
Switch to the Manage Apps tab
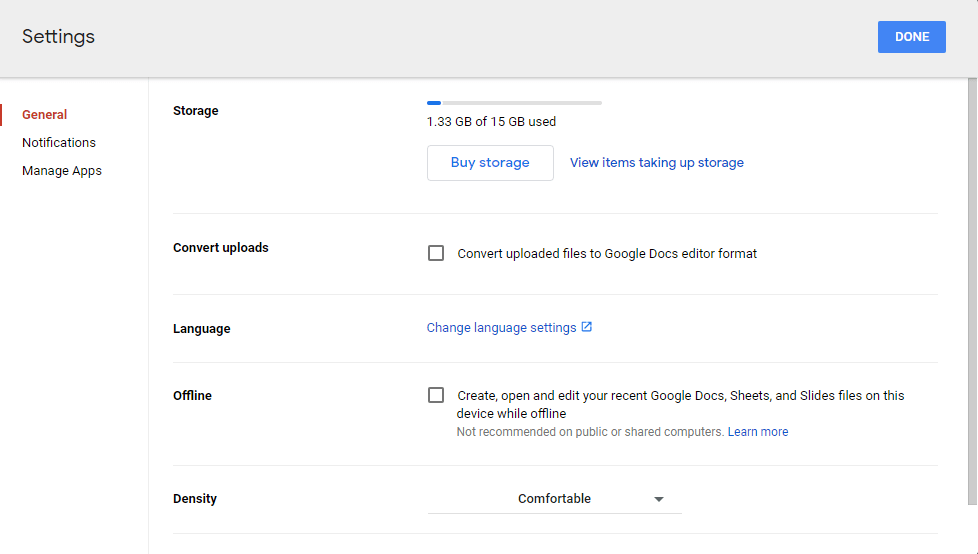pos(62,171)
